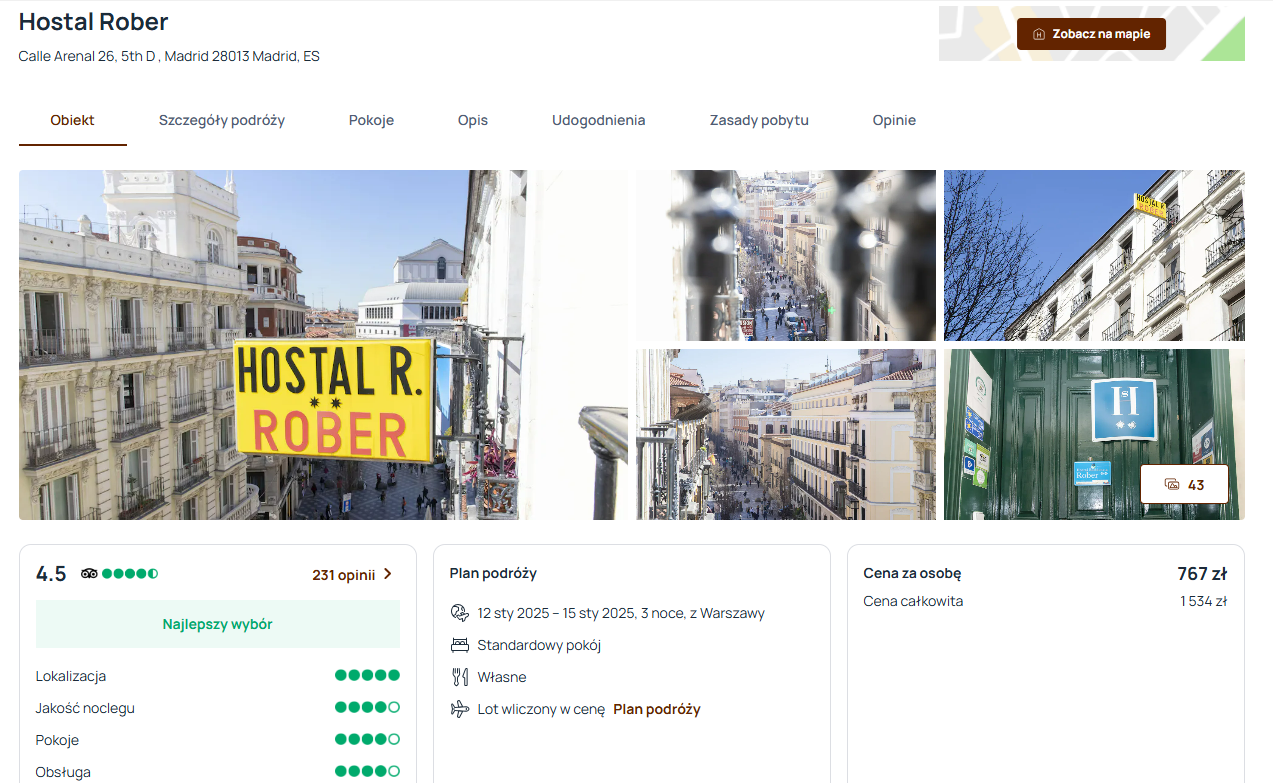The height and width of the screenshot is (783, 1273).
Task: Open the green door photo with H sign
Action: click(1094, 434)
